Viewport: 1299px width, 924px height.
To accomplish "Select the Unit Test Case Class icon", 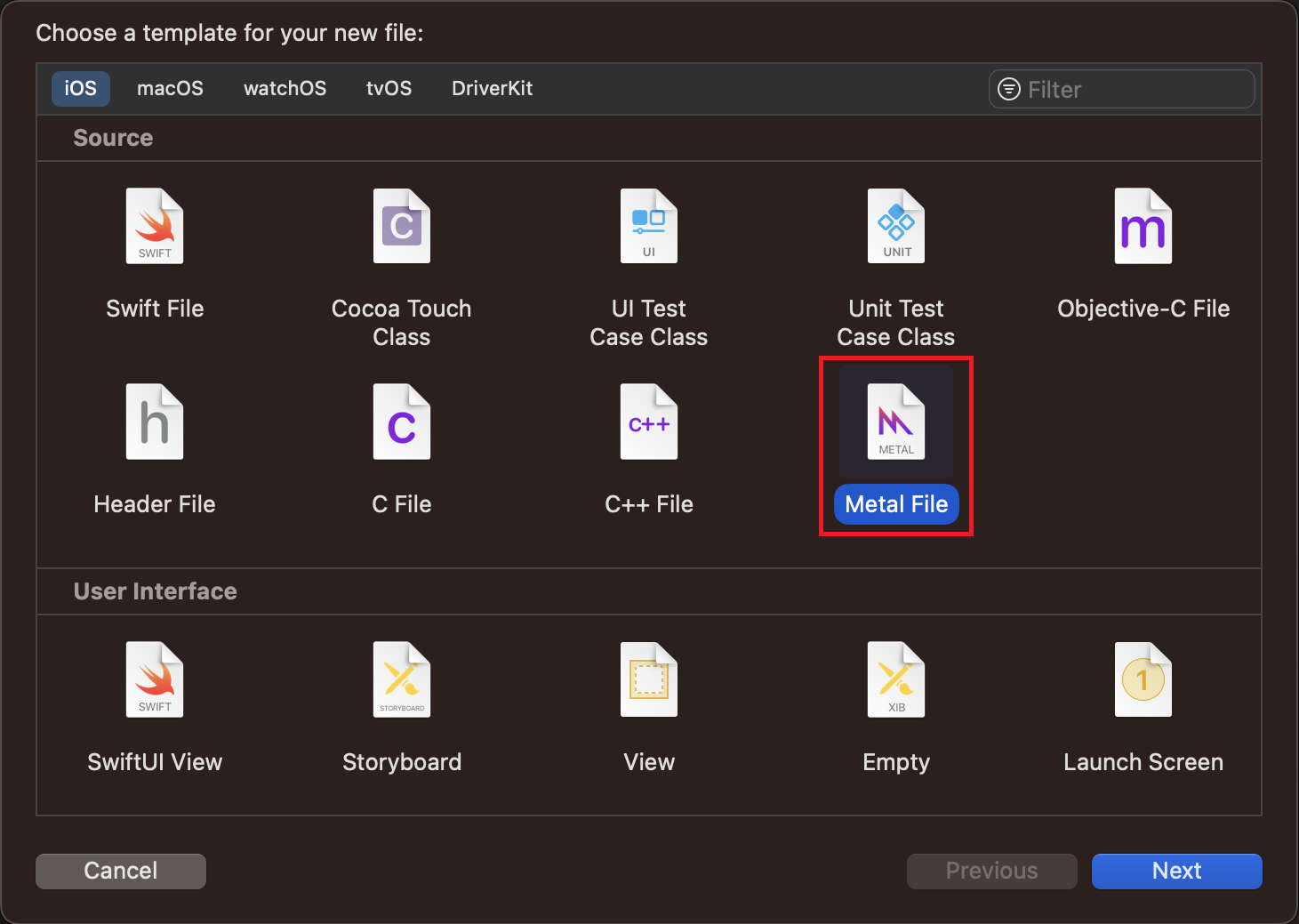I will (896, 226).
